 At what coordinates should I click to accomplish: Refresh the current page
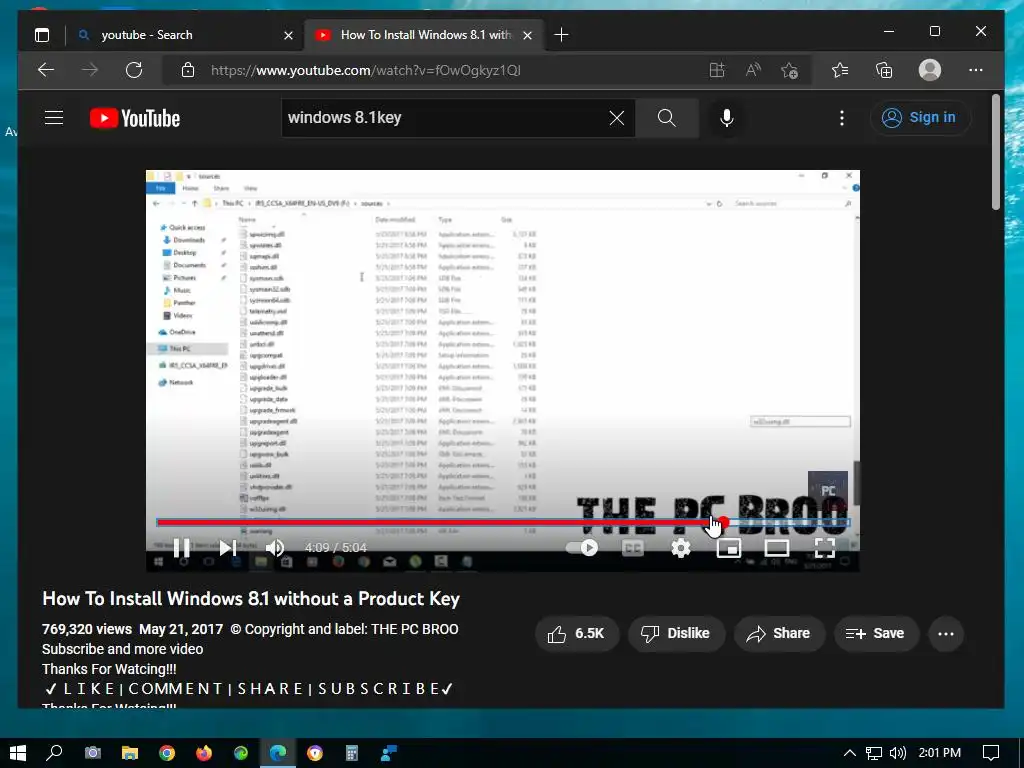click(x=134, y=70)
